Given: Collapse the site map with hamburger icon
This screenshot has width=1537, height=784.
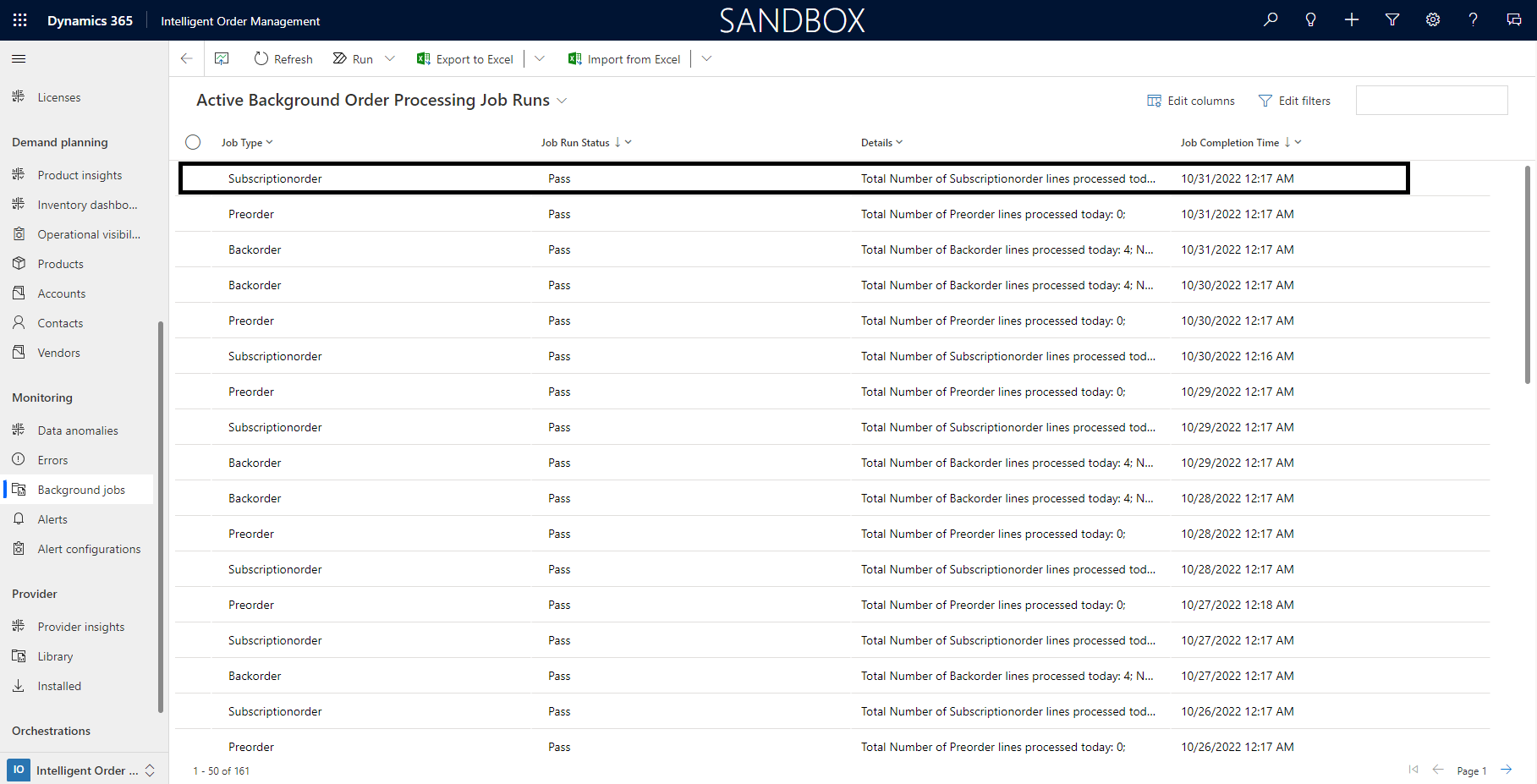Looking at the screenshot, I should (x=18, y=58).
